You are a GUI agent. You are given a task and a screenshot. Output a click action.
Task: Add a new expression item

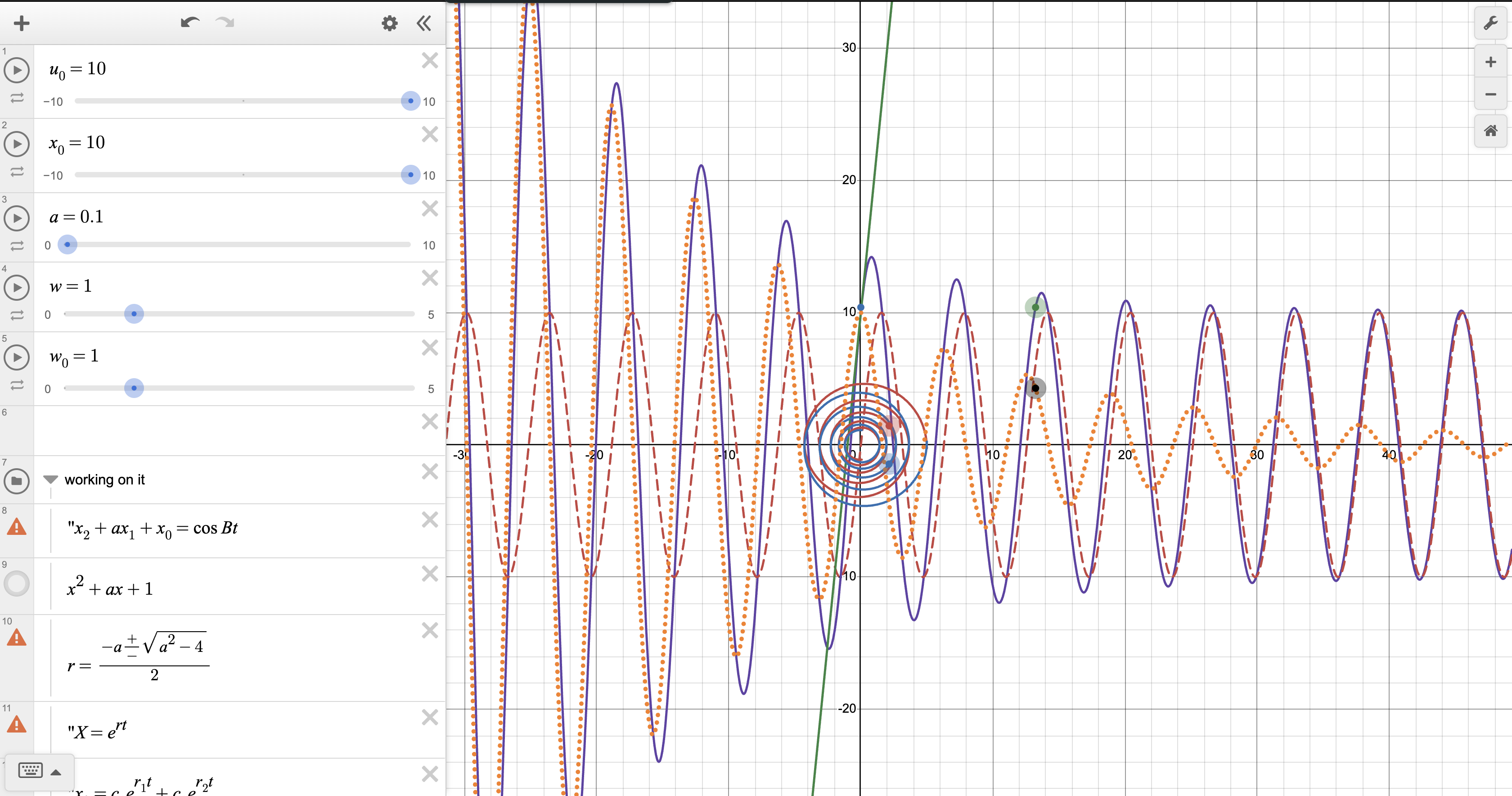coord(22,23)
